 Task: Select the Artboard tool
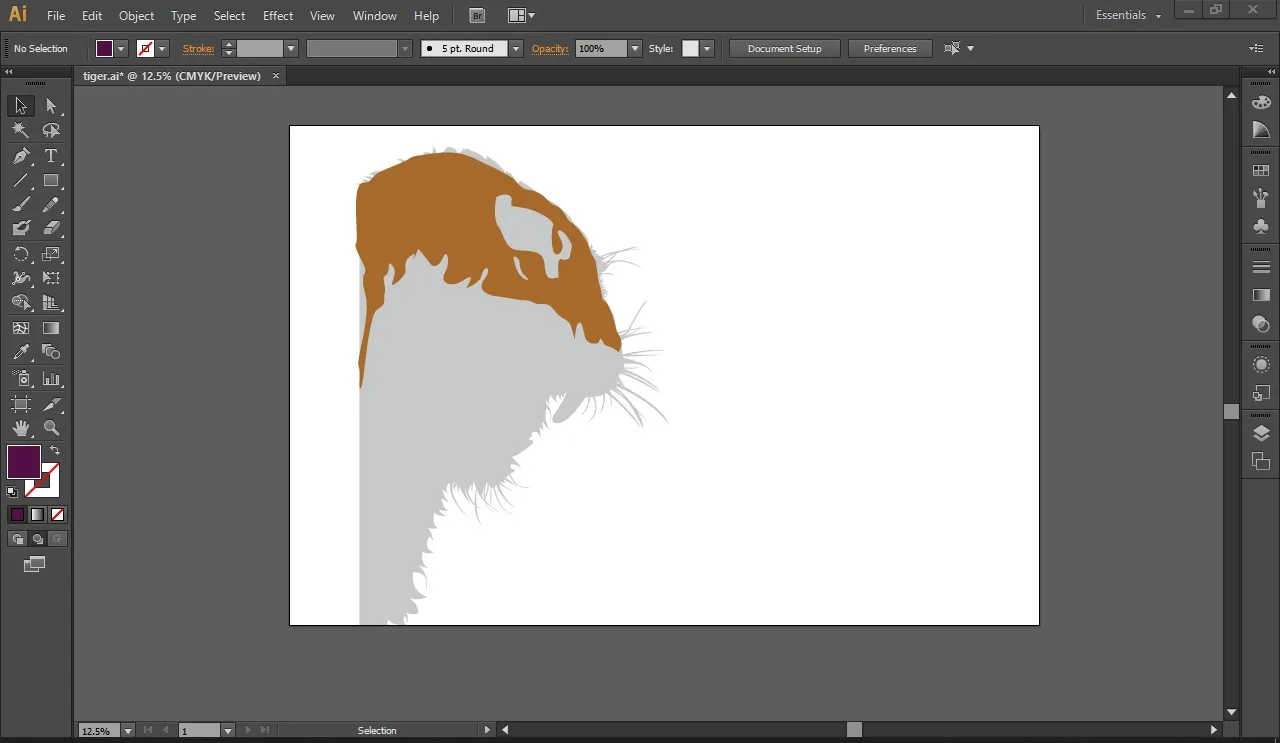21,404
